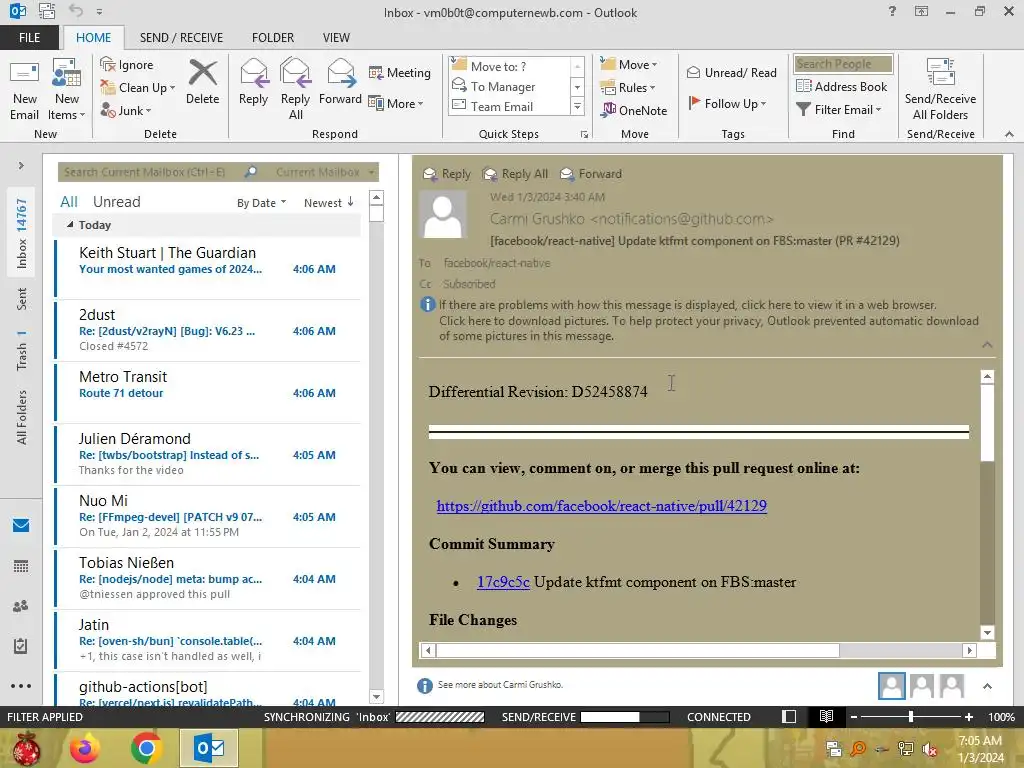Viewport: 1024px width, 768px height.
Task: Click the ribbon Forward button
Action: (x=340, y=82)
